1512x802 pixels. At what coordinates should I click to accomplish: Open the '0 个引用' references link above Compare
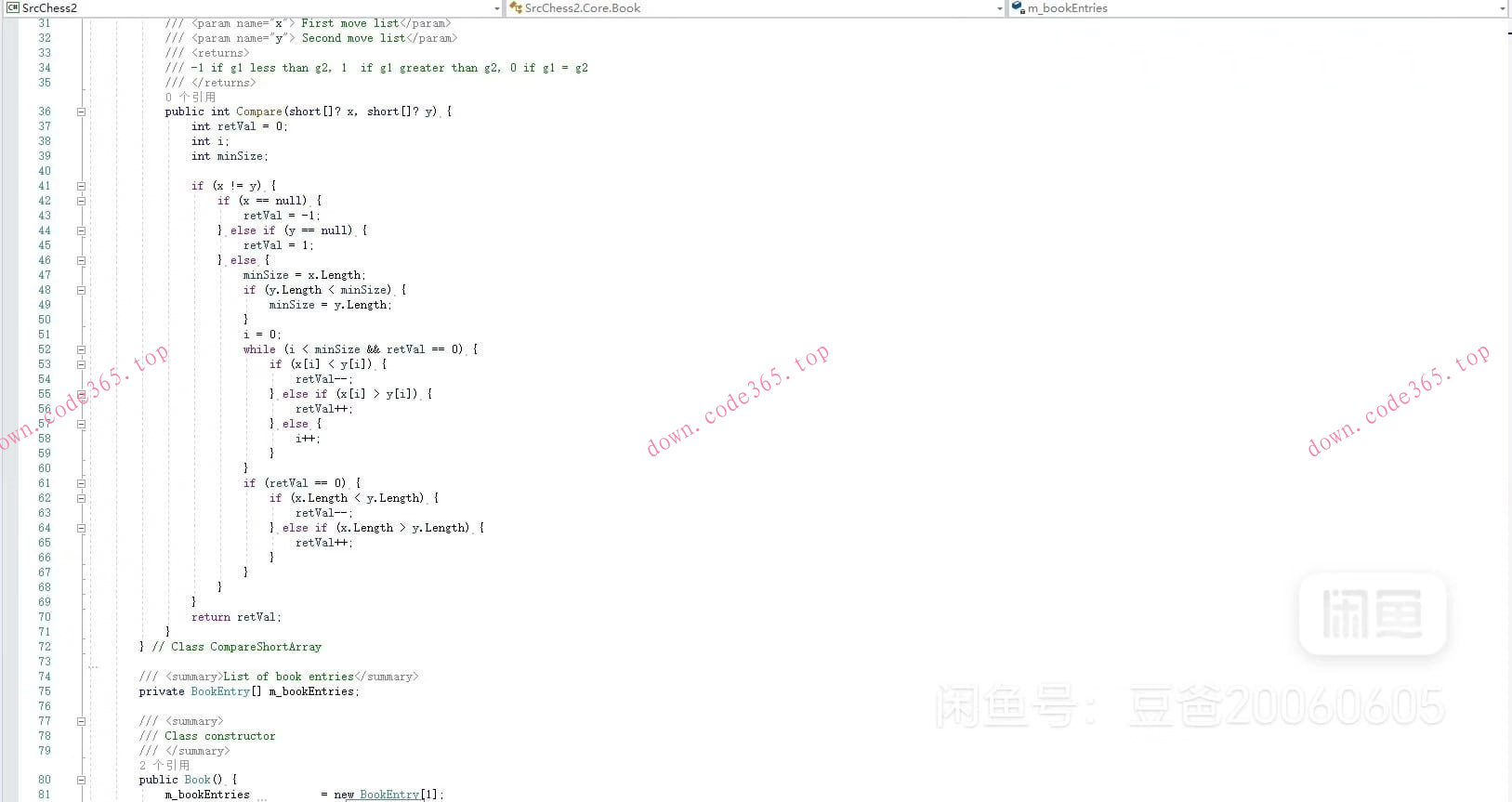pyautogui.click(x=191, y=97)
